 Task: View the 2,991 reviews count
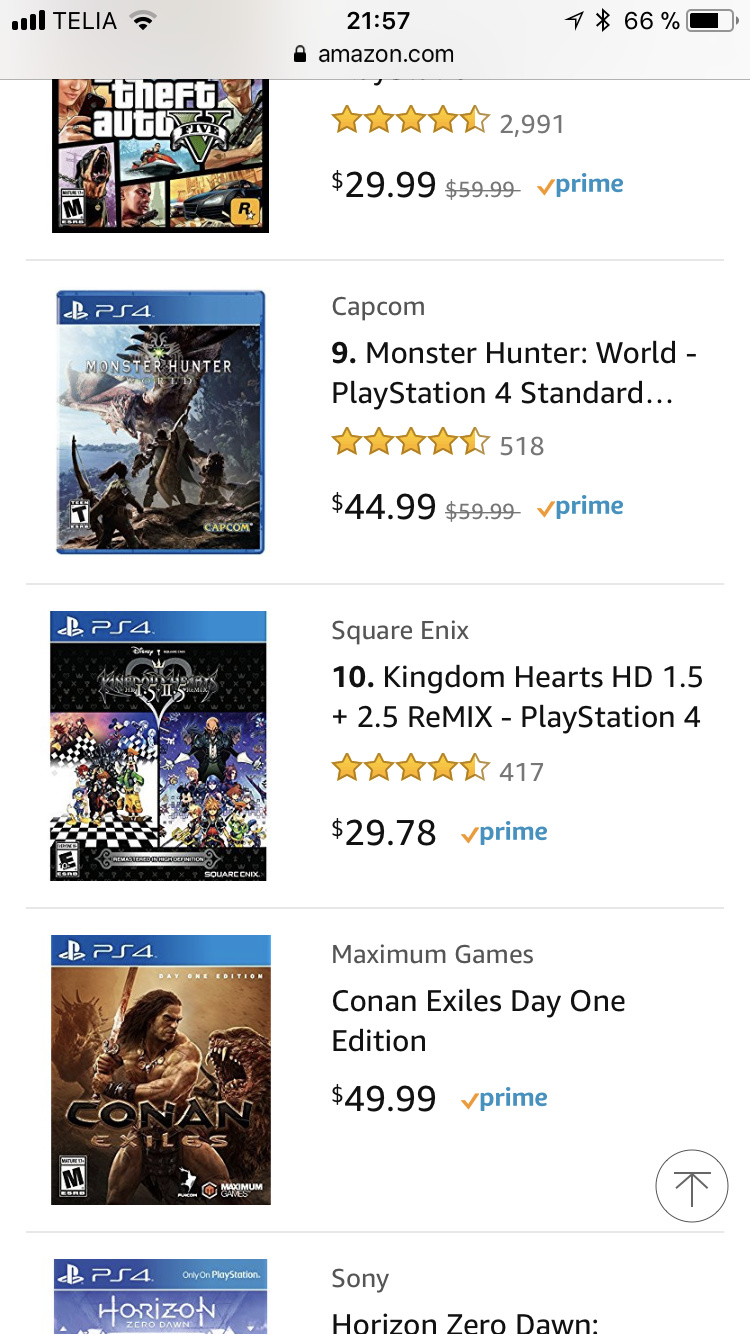532,124
